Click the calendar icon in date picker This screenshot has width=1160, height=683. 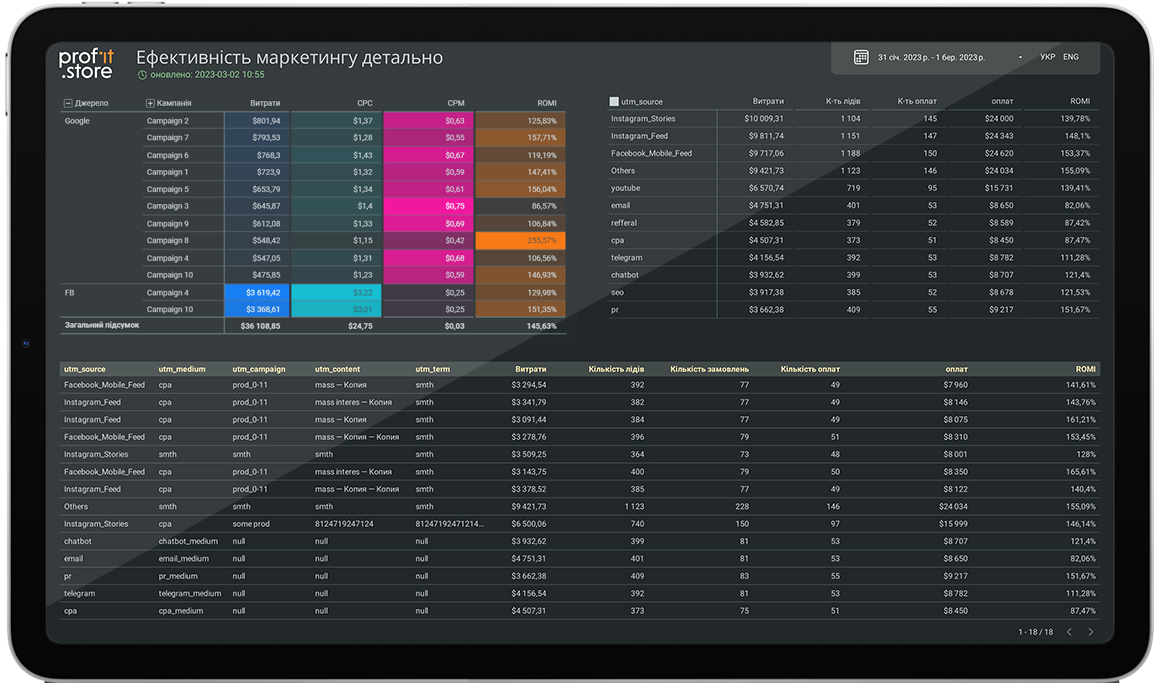(861, 58)
